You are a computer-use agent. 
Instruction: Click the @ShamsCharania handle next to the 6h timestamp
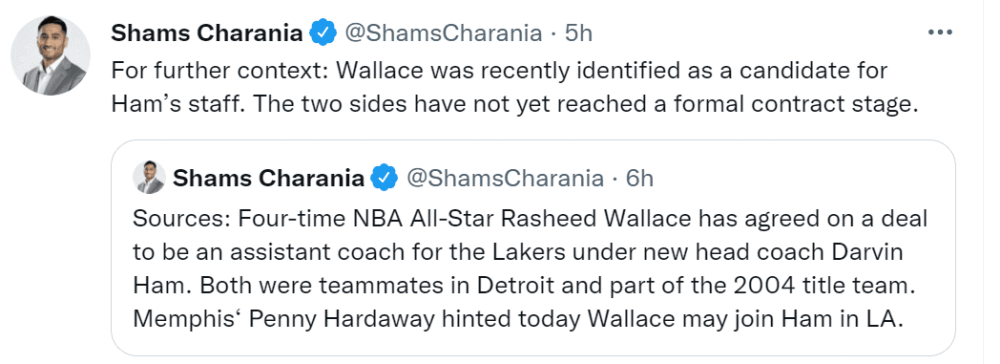(x=505, y=178)
